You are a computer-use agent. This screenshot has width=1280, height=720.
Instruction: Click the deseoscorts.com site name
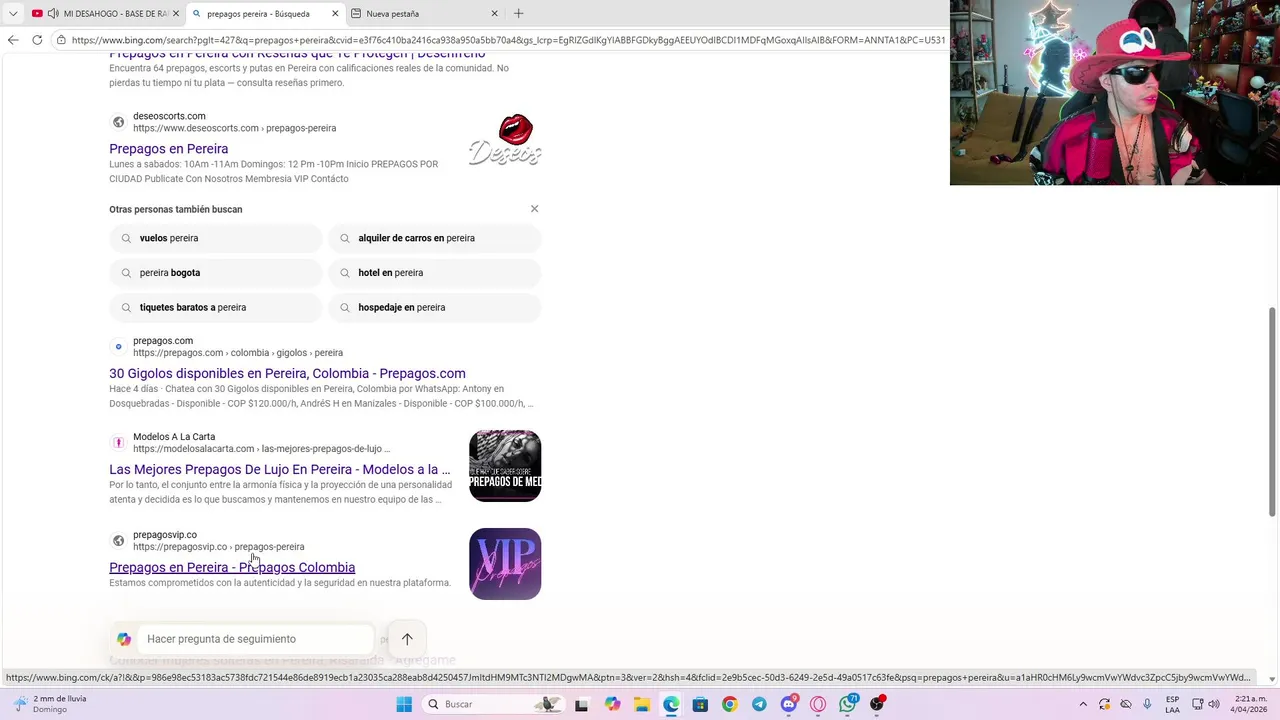[x=169, y=116]
